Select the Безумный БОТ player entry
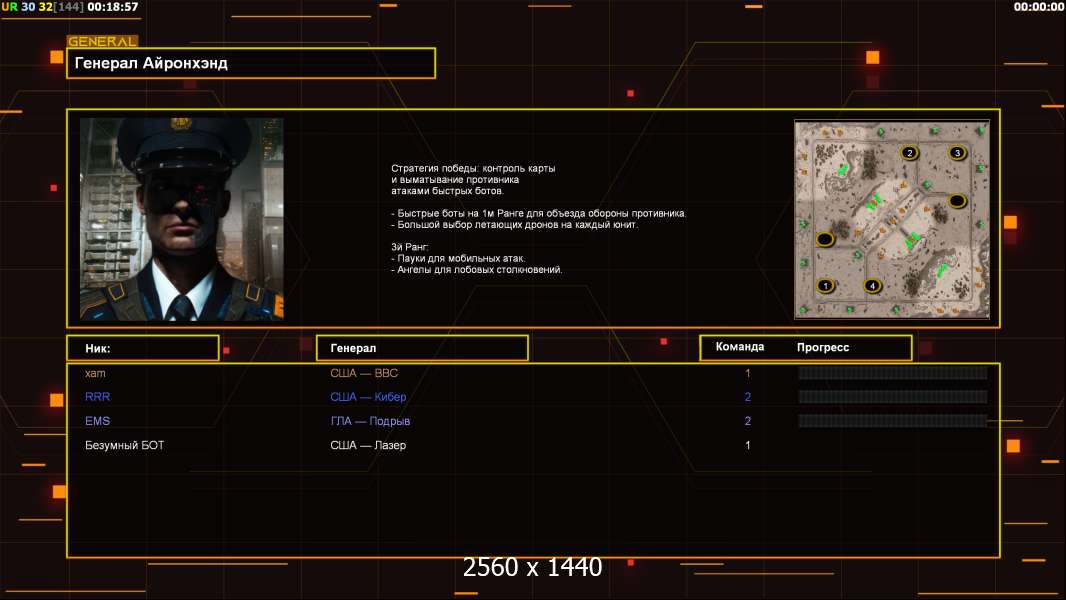Screen dimensions: 1066x600 click(124, 445)
